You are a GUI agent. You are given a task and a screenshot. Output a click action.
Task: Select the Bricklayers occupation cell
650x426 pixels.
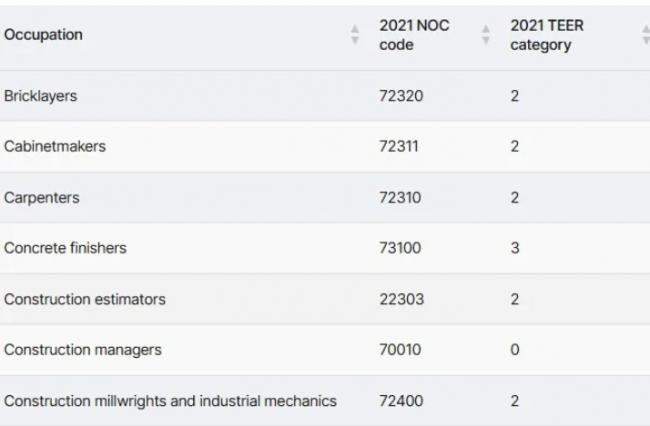(41, 97)
